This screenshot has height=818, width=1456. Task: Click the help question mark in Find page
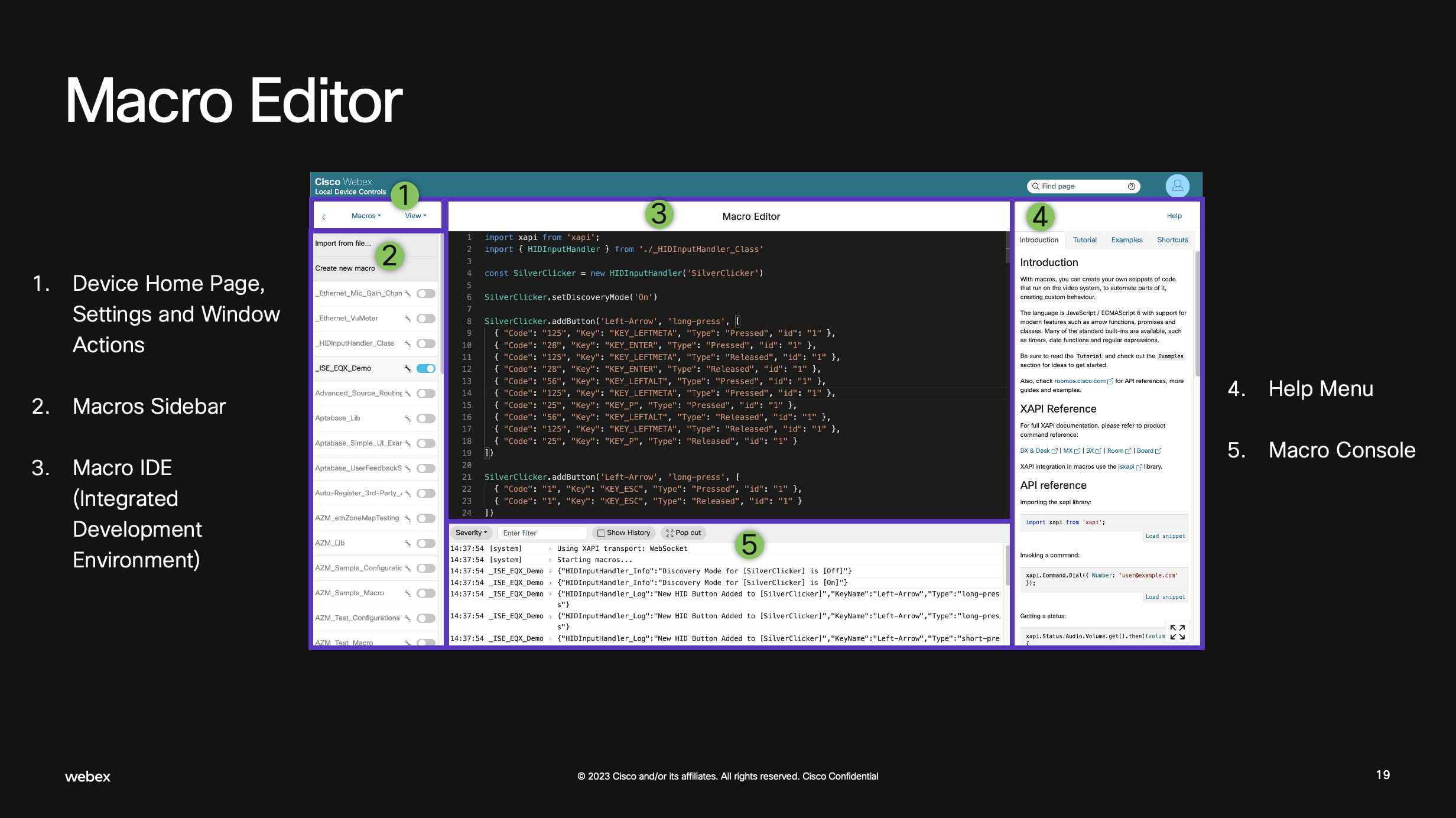tap(1131, 186)
